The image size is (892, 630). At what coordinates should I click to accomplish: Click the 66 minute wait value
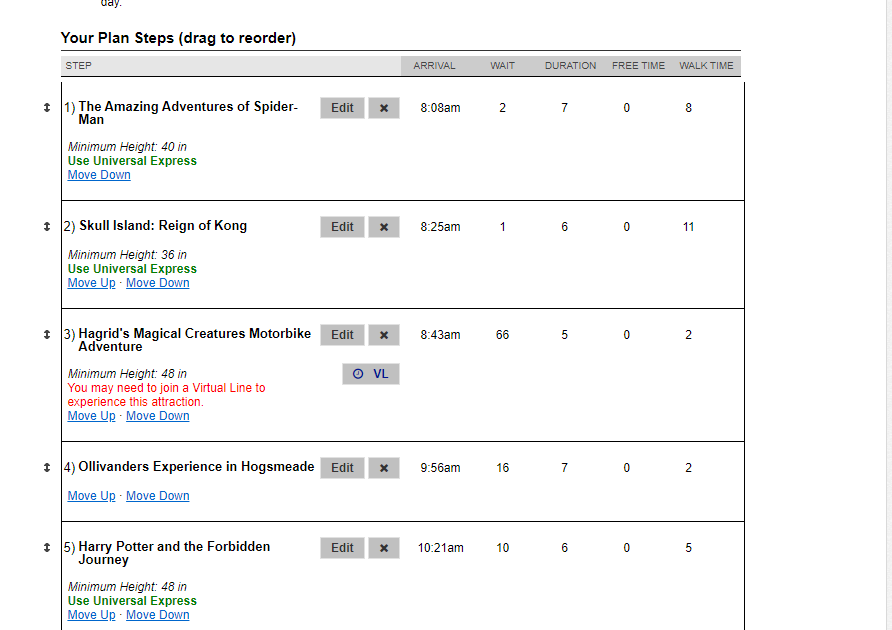tap(502, 335)
